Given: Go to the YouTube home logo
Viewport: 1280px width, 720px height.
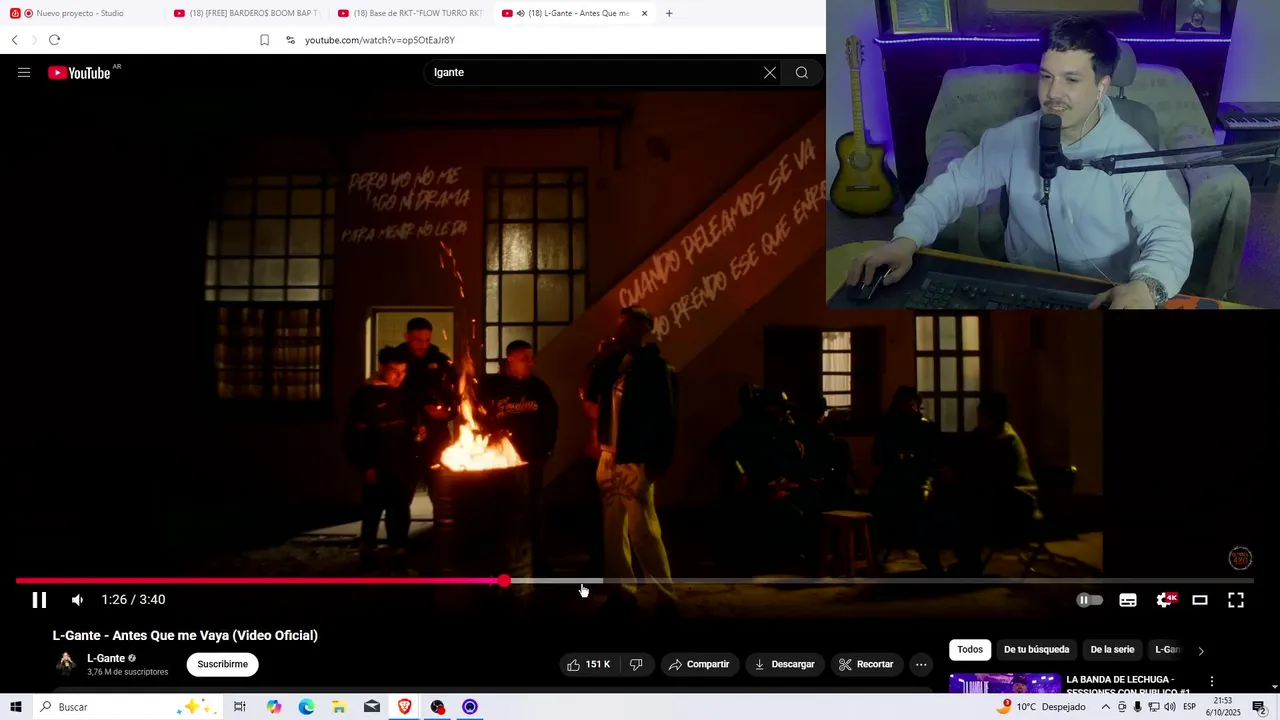Looking at the screenshot, I should (x=80, y=72).
